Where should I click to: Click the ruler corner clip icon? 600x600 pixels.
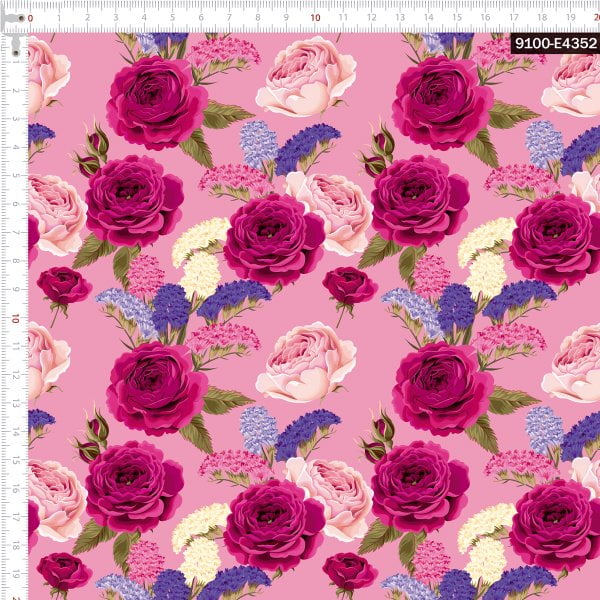pyautogui.click(x=13, y=30)
